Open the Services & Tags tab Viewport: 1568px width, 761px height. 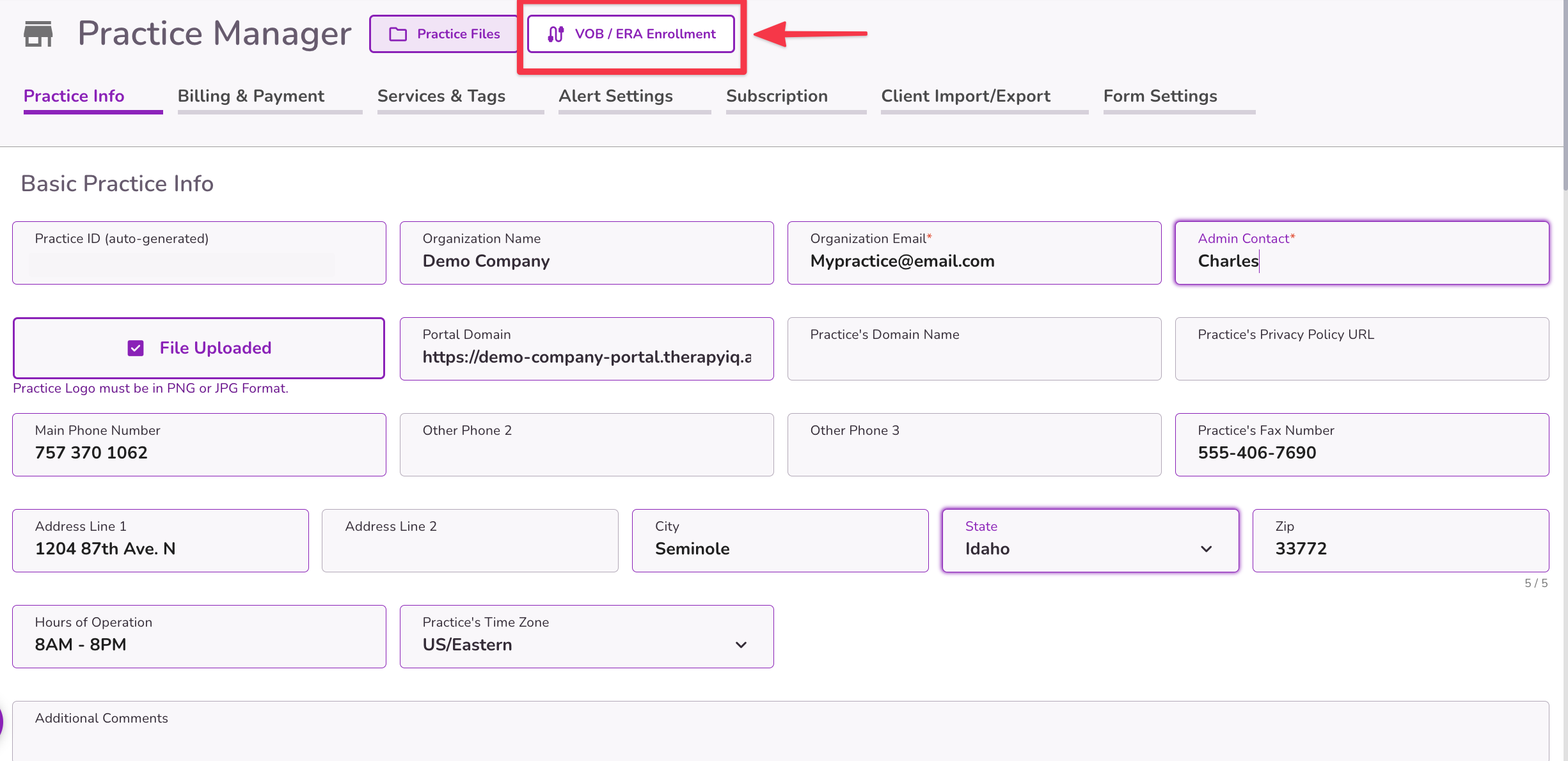coord(441,96)
